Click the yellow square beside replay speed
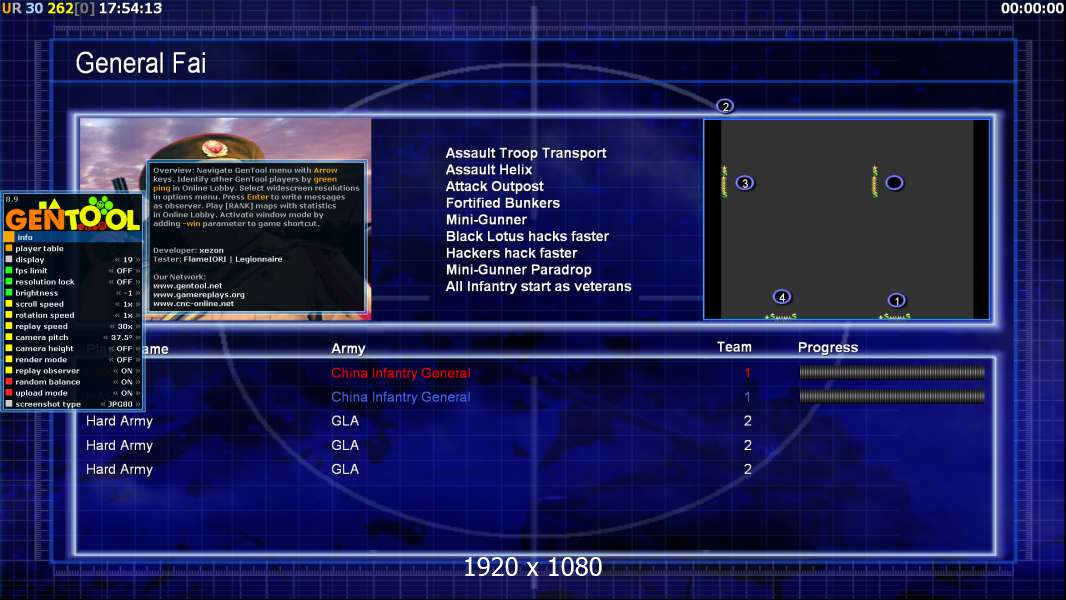 pyautogui.click(x=9, y=326)
